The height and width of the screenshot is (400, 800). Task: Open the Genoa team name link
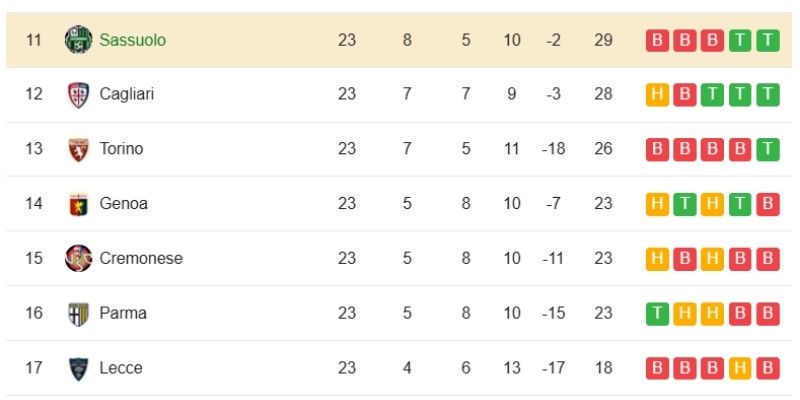(x=123, y=204)
